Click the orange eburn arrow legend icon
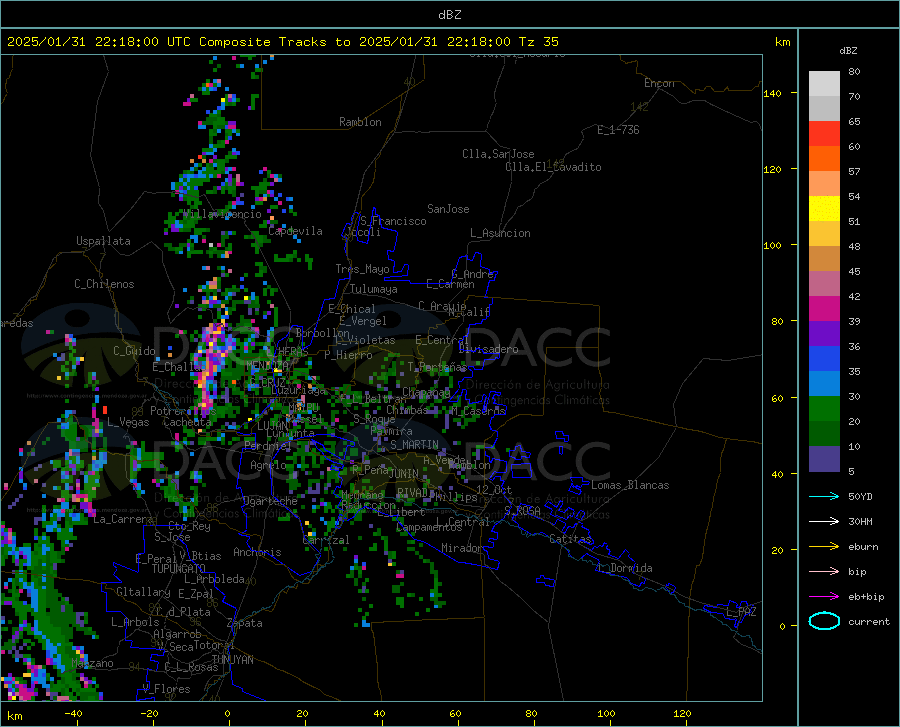The height and width of the screenshot is (727, 900). (824, 546)
